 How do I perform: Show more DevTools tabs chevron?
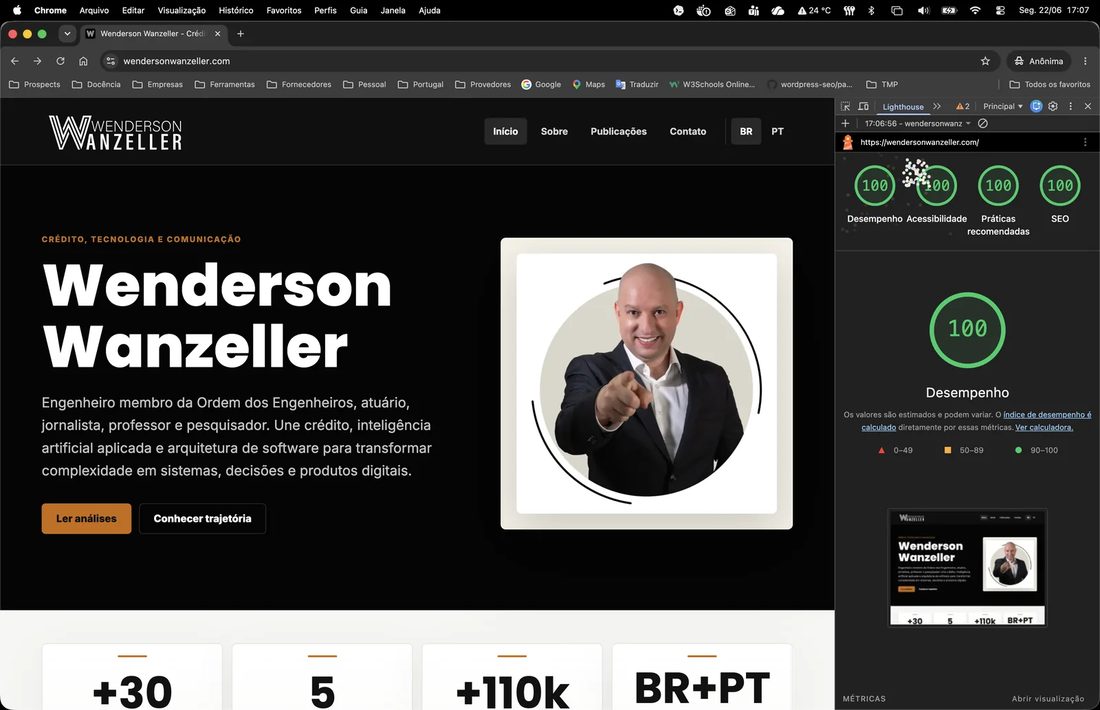937,107
